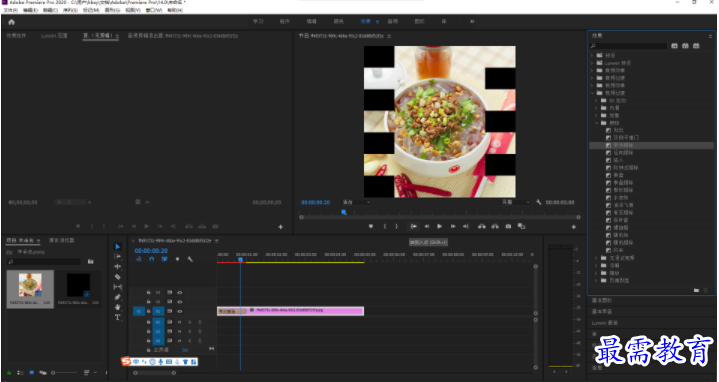Open the Effect Controls (效果控件) tab
Screen dimensions: 719x382
(17, 36)
